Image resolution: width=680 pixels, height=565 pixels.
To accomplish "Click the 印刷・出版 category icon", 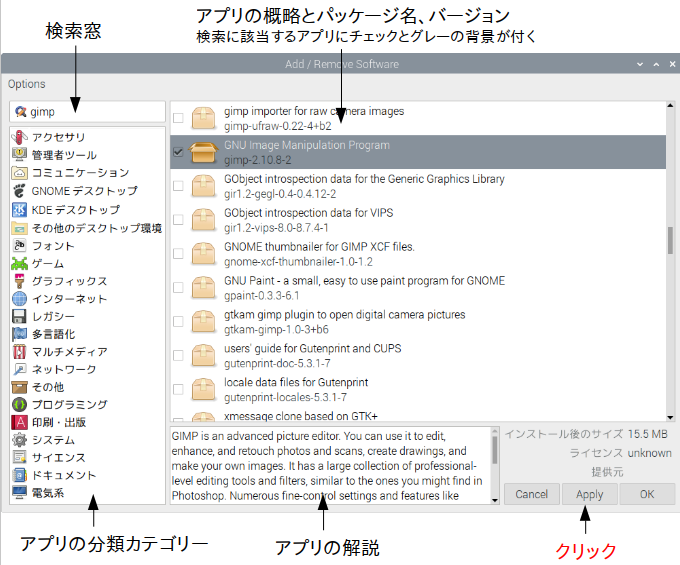I will tap(20, 422).
